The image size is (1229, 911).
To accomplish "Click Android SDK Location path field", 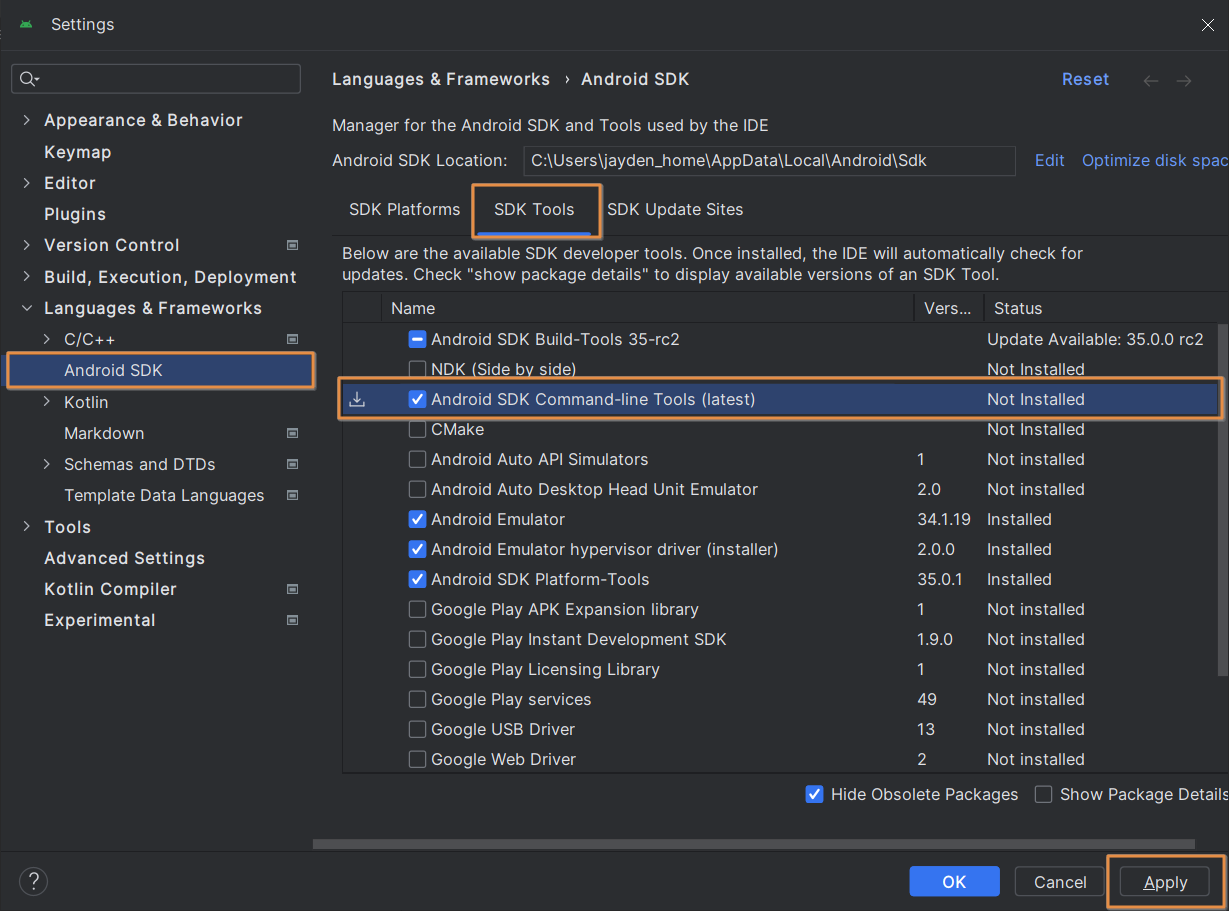I will click(x=769, y=160).
